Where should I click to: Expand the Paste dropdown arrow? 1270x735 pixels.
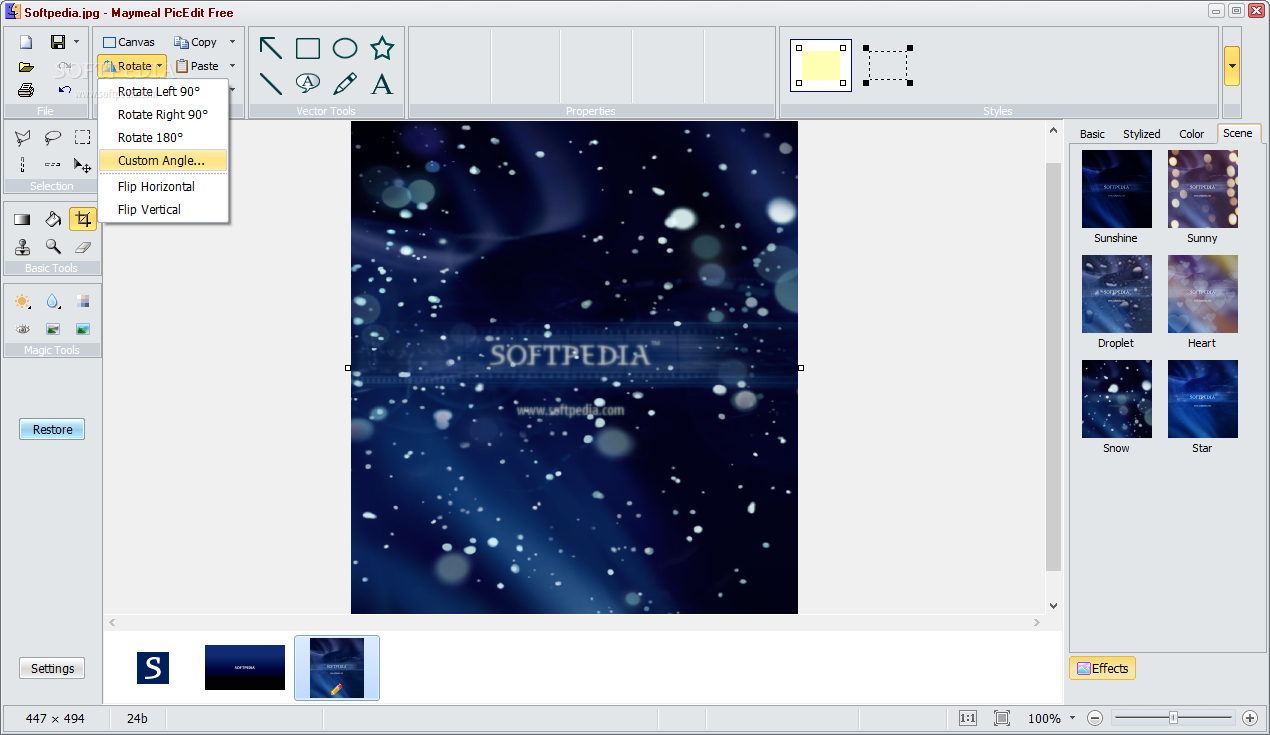[x=232, y=66]
